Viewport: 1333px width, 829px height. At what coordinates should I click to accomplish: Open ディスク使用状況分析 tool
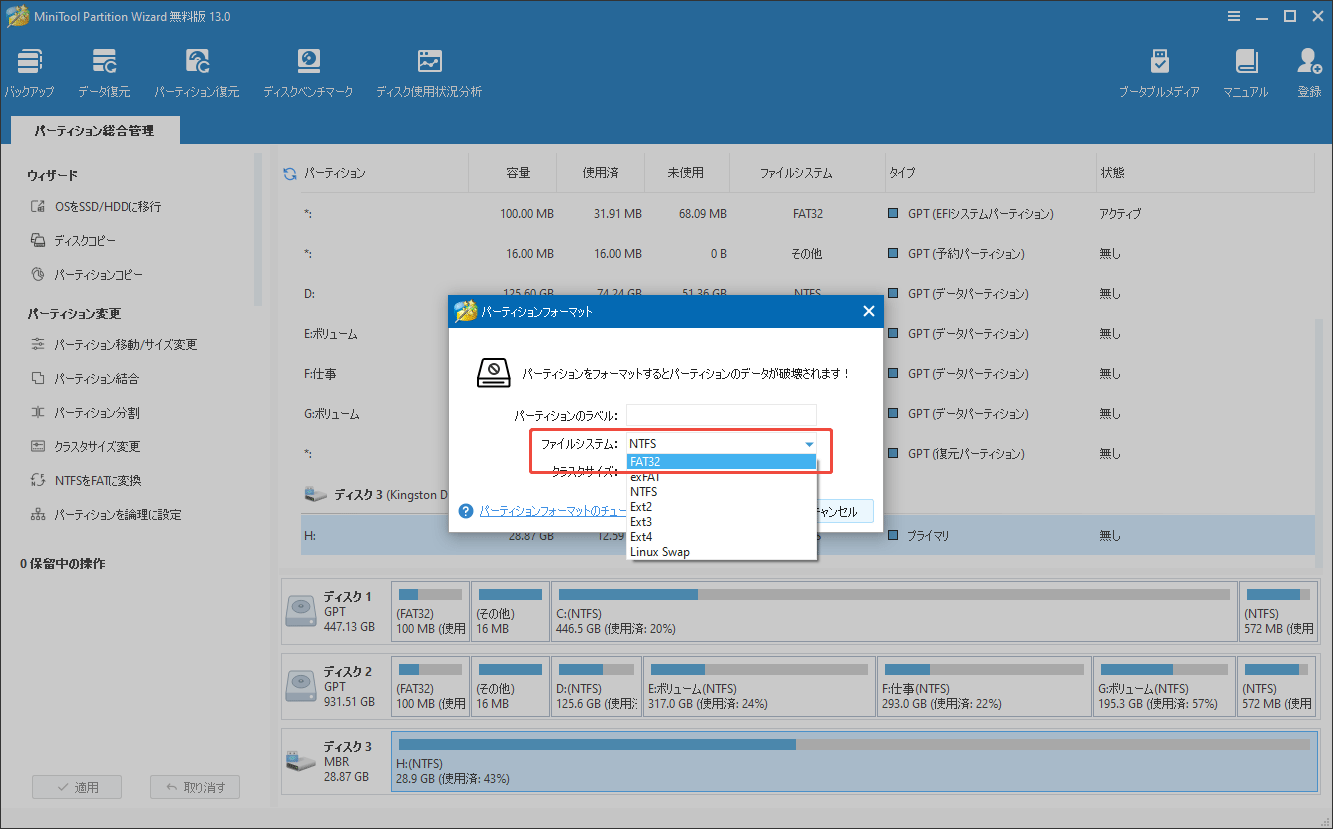coord(429,73)
